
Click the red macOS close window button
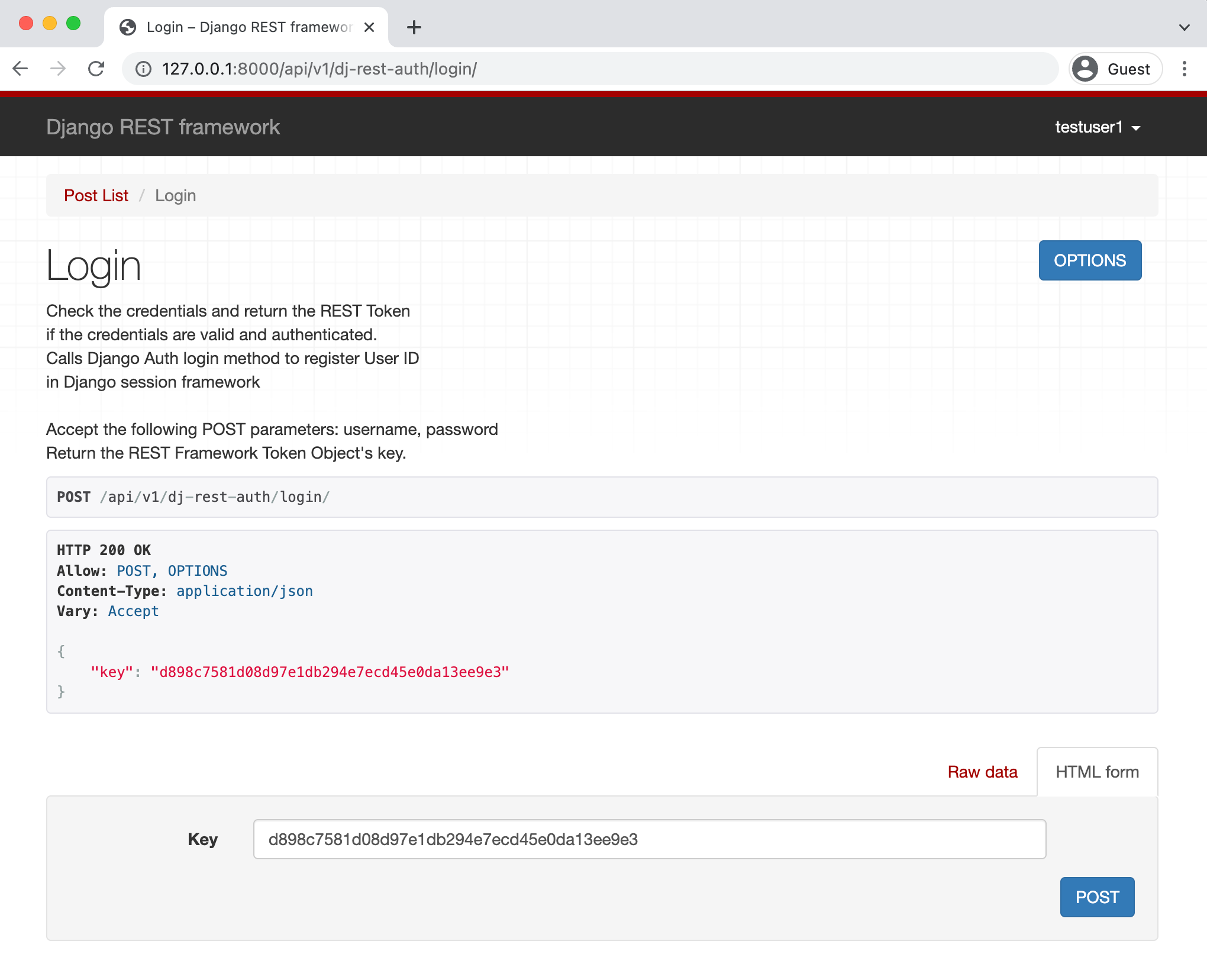[x=26, y=23]
